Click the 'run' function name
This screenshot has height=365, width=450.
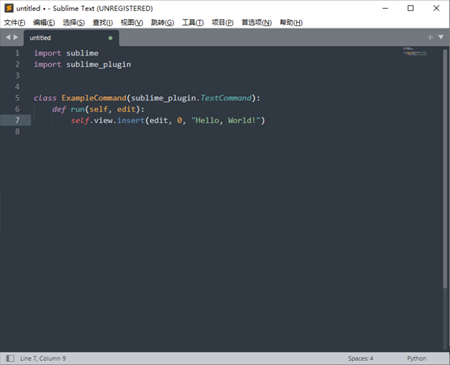tap(77, 109)
